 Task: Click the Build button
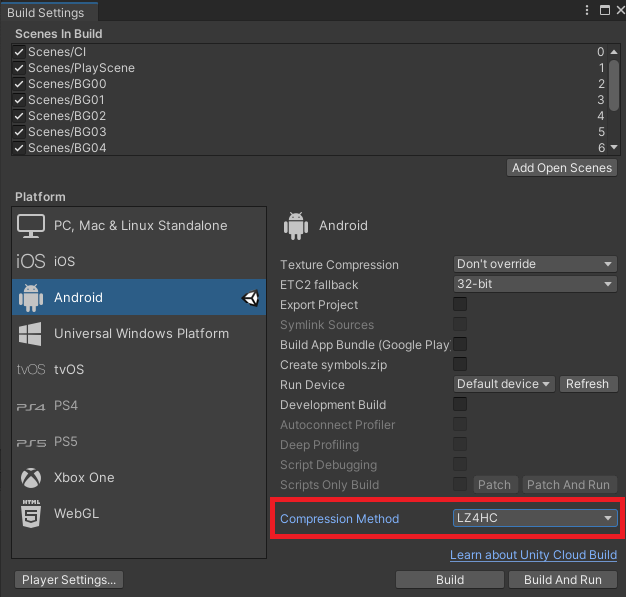(x=449, y=580)
